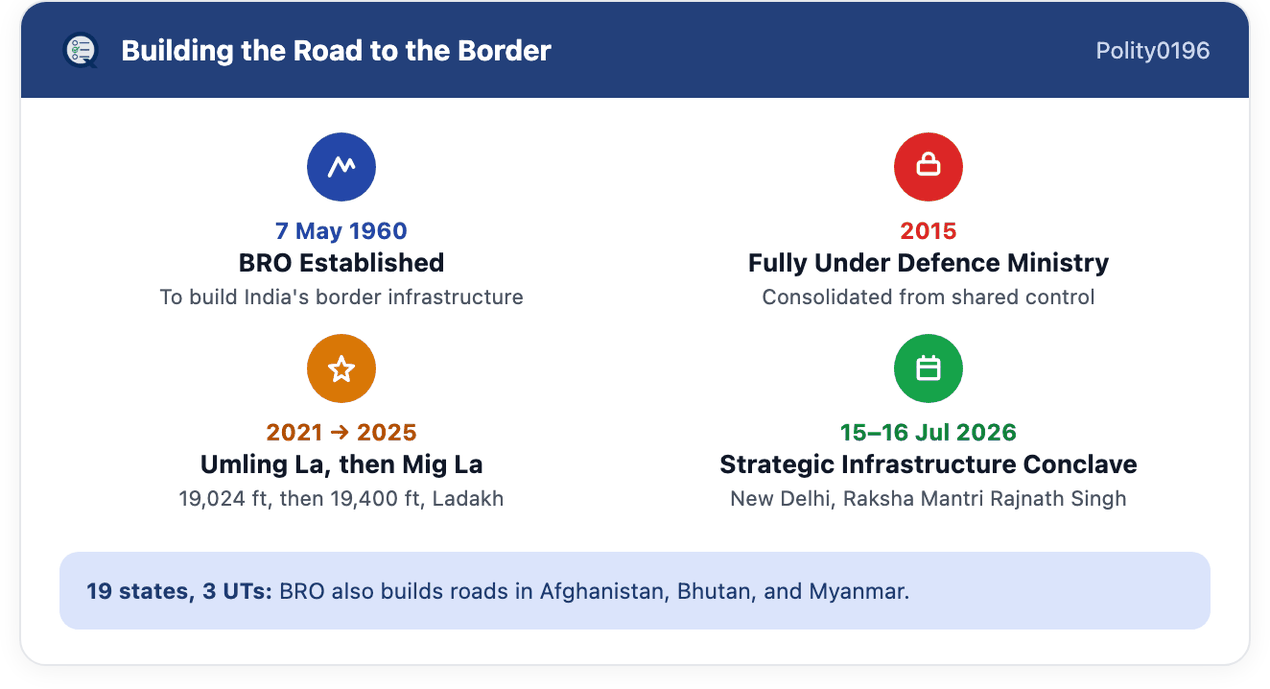Select the Polity0196 label in header

(x=1152, y=51)
